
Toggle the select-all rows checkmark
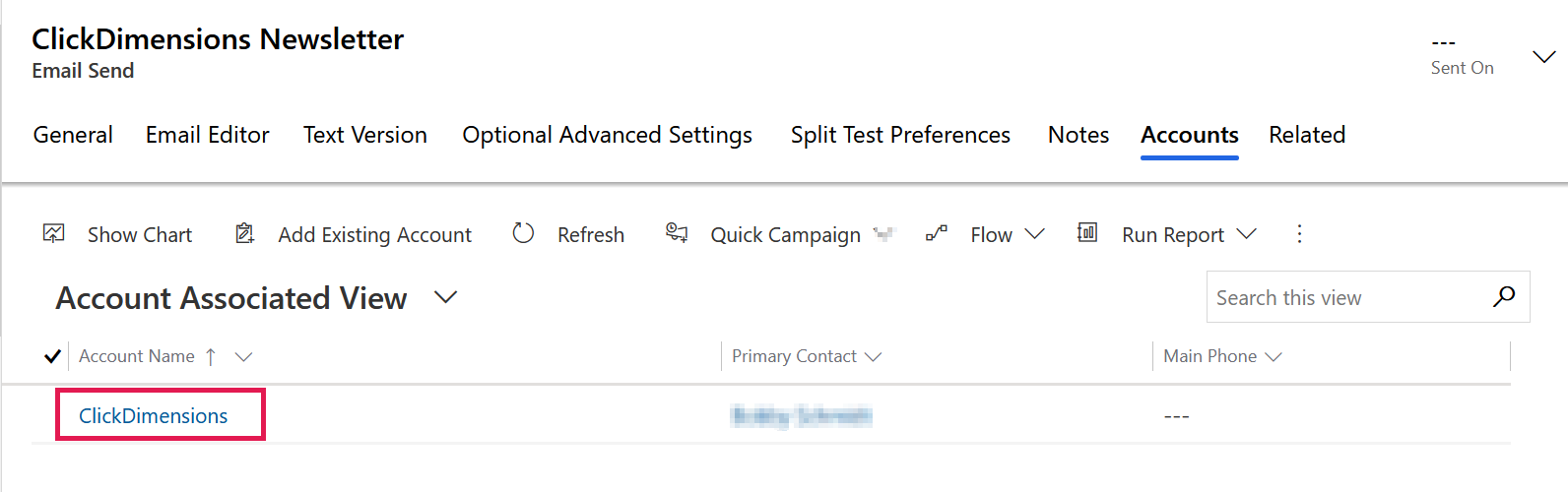click(53, 356)
